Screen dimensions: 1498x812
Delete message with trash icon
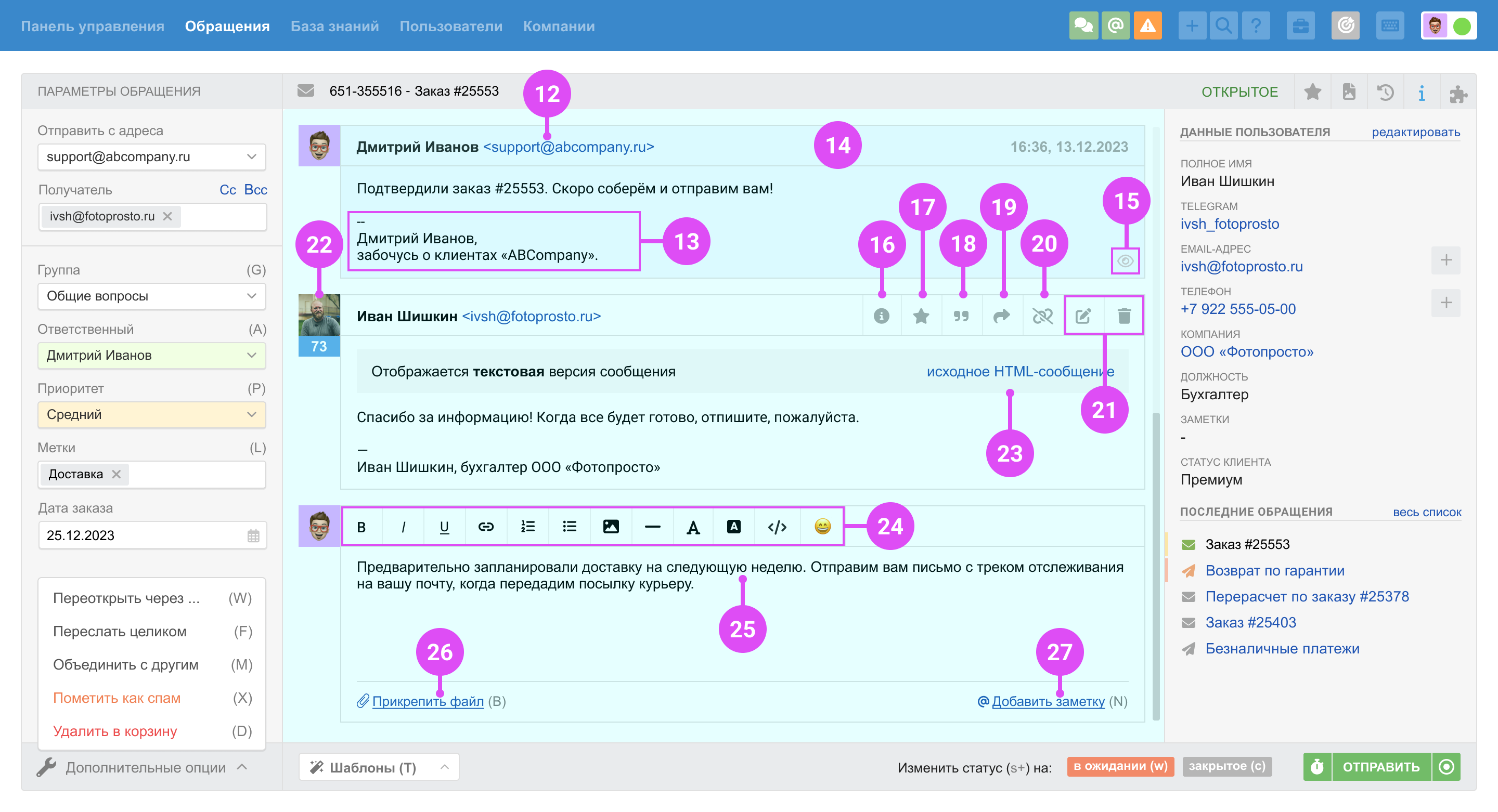point(1123,316)
